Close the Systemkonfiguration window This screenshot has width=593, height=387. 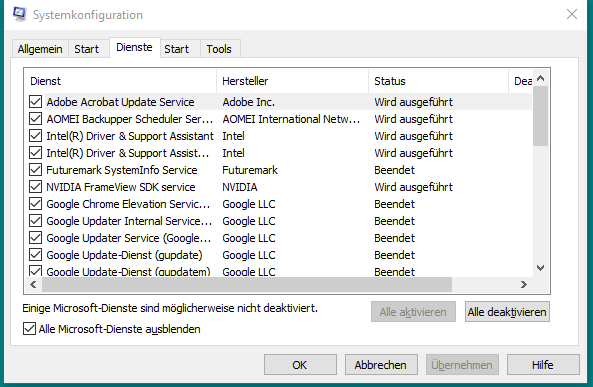[x=571, y=14]
